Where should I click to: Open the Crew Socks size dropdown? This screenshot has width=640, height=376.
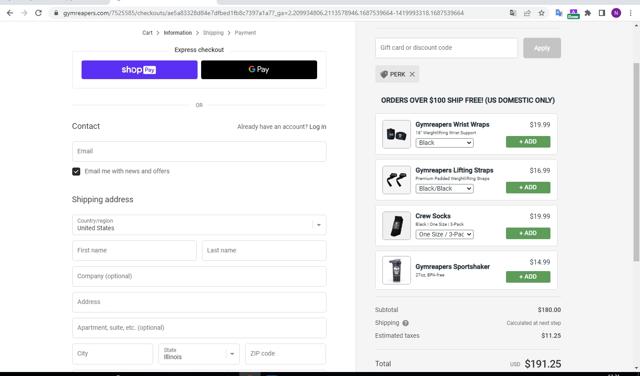444,234
